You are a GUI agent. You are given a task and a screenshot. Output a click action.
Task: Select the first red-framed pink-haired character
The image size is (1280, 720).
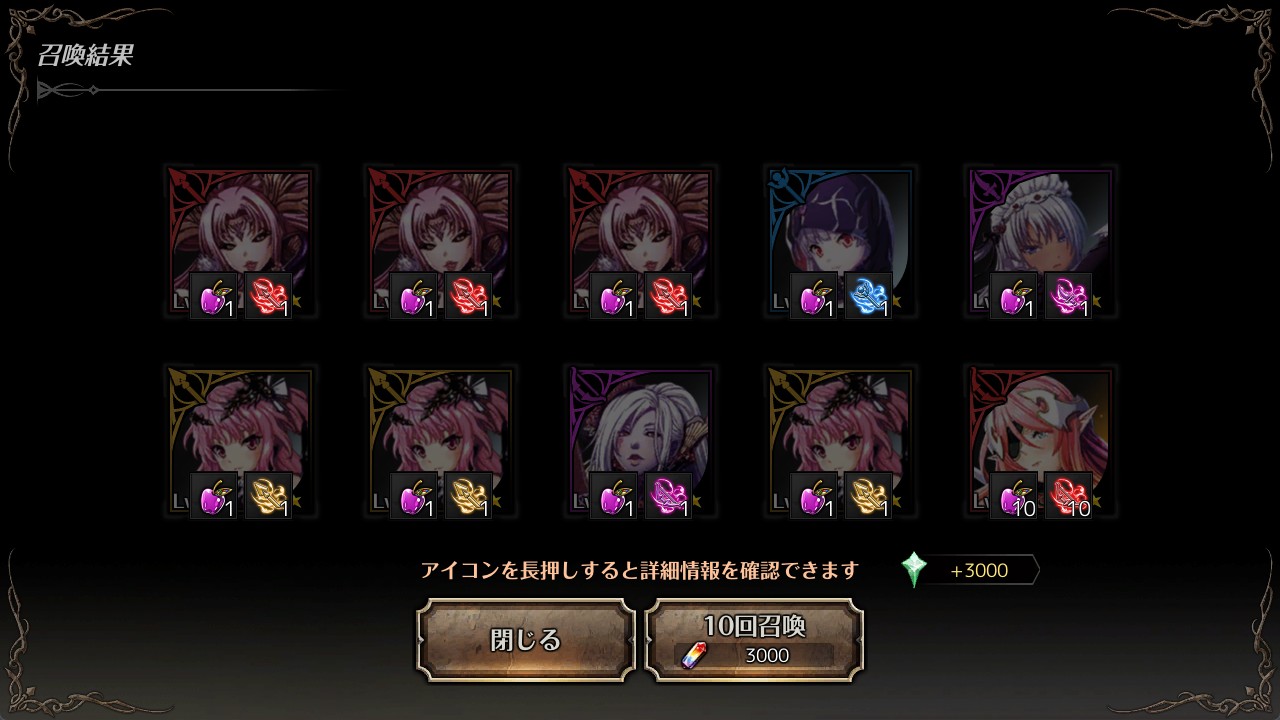tap(240, 242)
